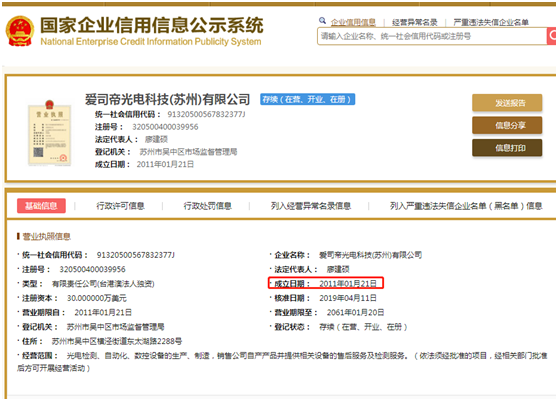Screen dimensions: 558x401
Task: Open the business license thumbnail image
Action: [49, 133]
